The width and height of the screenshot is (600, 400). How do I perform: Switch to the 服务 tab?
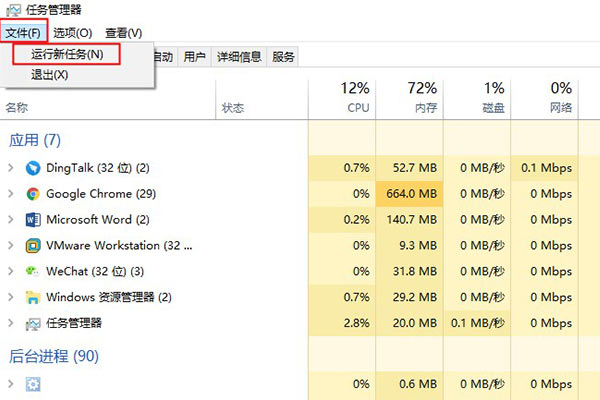(x=283, y=57)
